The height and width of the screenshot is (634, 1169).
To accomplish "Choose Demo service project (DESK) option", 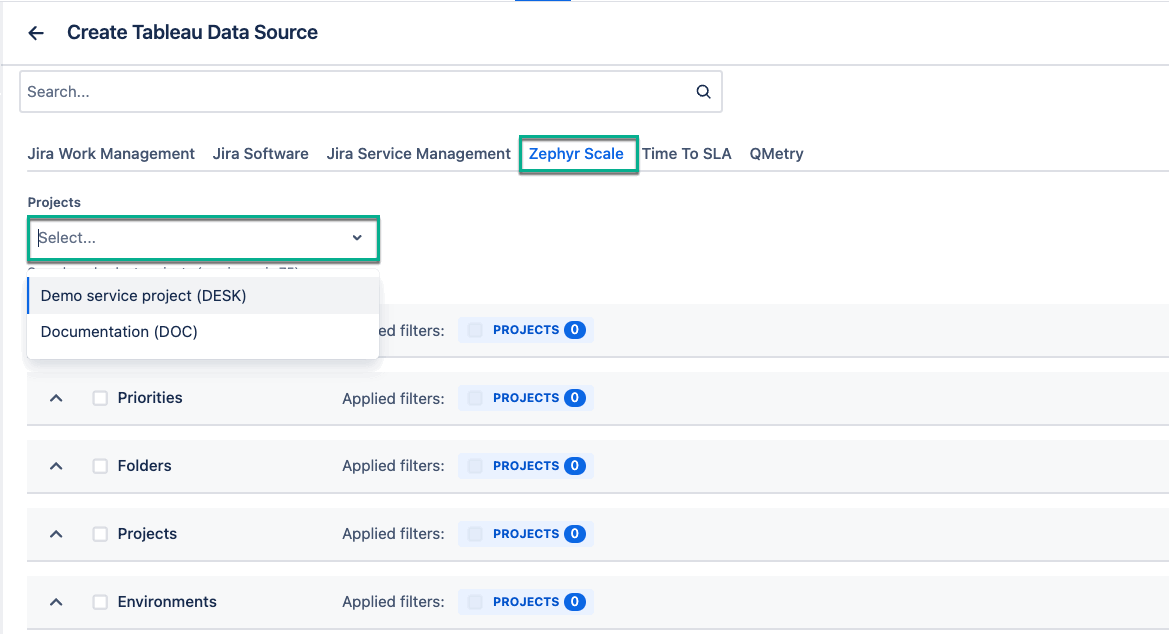I will click(x=143, y=296).
